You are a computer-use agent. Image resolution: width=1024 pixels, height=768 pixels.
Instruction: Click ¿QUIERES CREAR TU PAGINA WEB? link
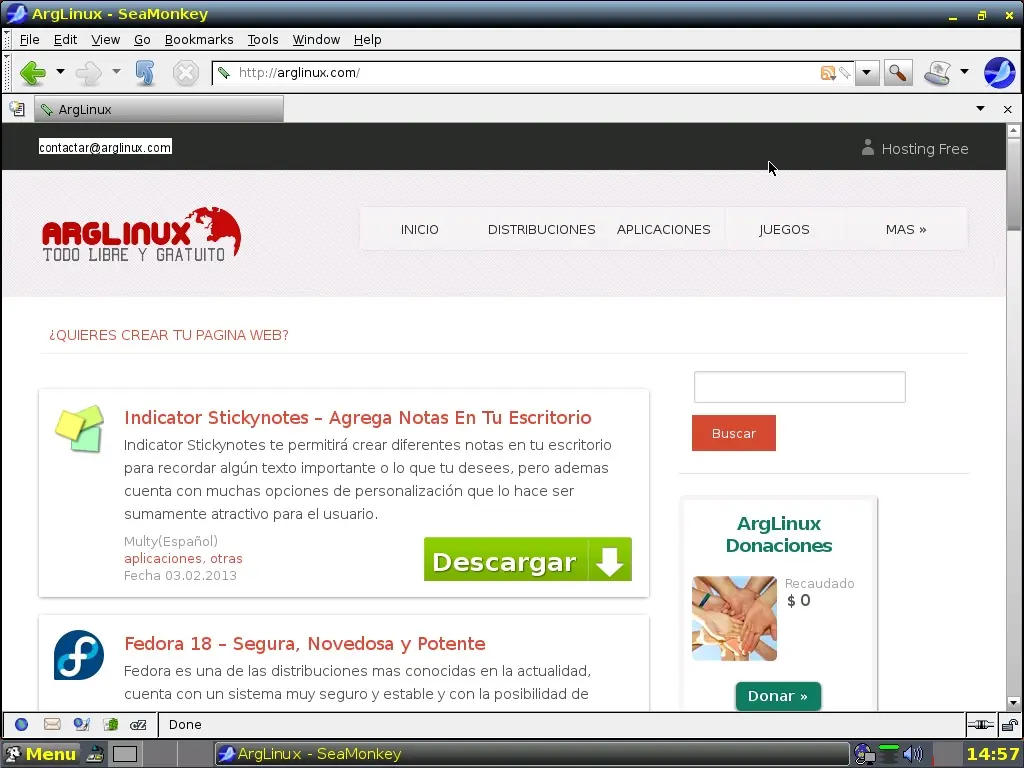[x=168, y=335]
